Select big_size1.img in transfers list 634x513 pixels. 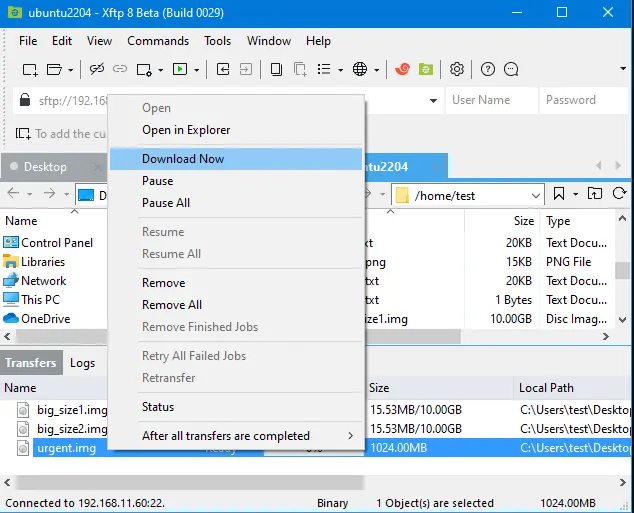coord(71,410)
